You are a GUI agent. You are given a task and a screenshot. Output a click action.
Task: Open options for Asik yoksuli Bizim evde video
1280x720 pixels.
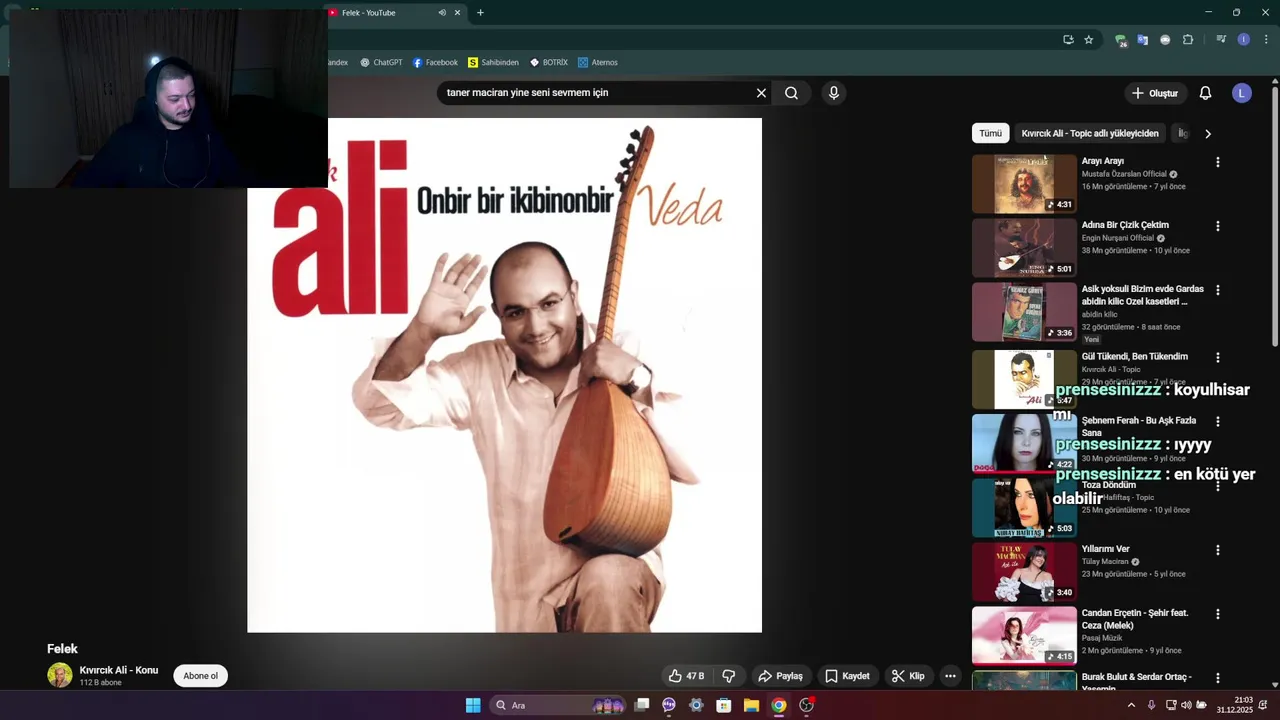tap(1217, 290)
